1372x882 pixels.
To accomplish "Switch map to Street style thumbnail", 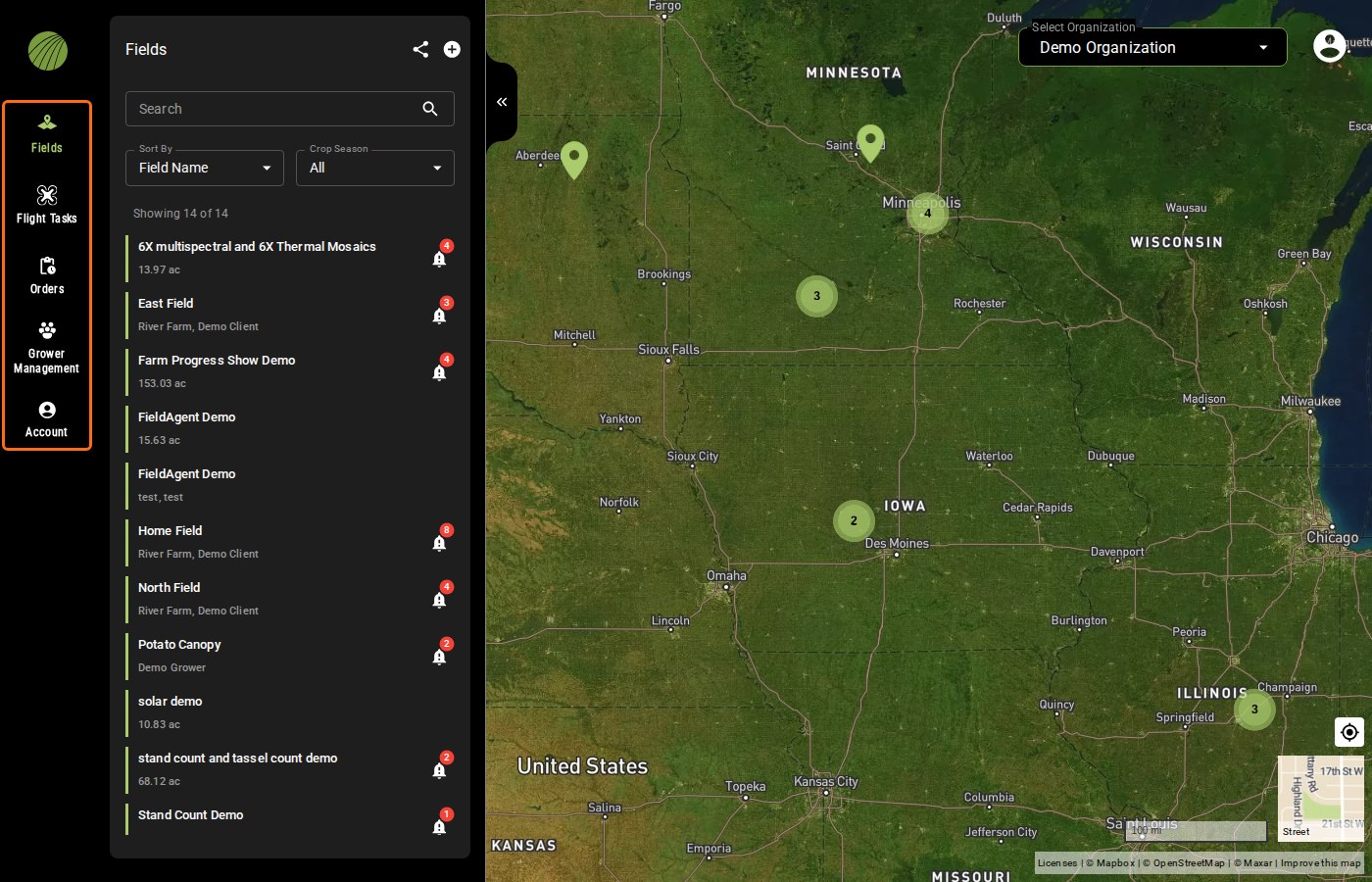I will click(1321, 798).
